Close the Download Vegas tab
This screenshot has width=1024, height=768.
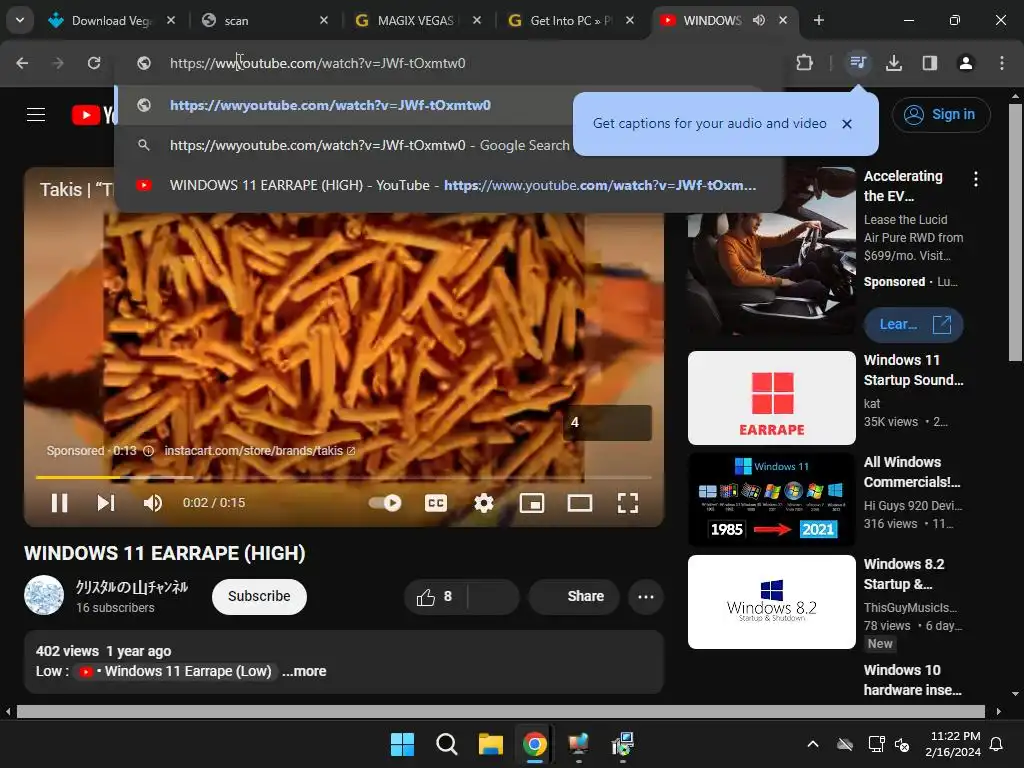coord(171,20)
